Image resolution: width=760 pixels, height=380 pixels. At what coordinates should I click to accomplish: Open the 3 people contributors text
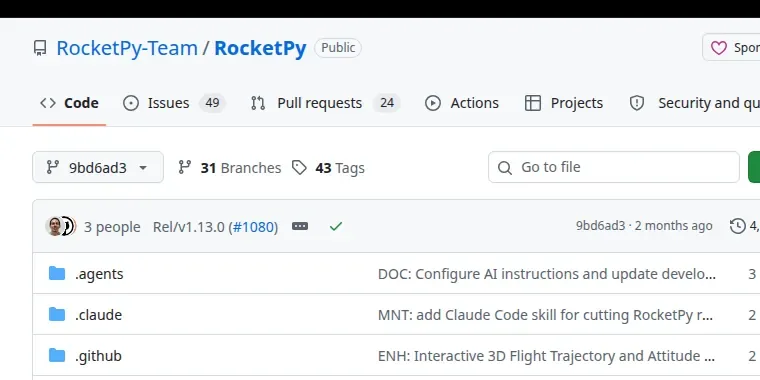(x=112, y=227)
